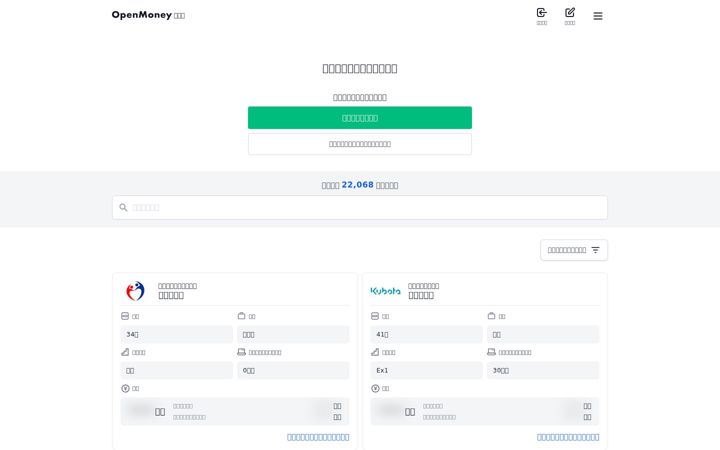Click the briefcase icon in first card
The height and width of the screenshot is (450, 720).
[x=242, y=316]
